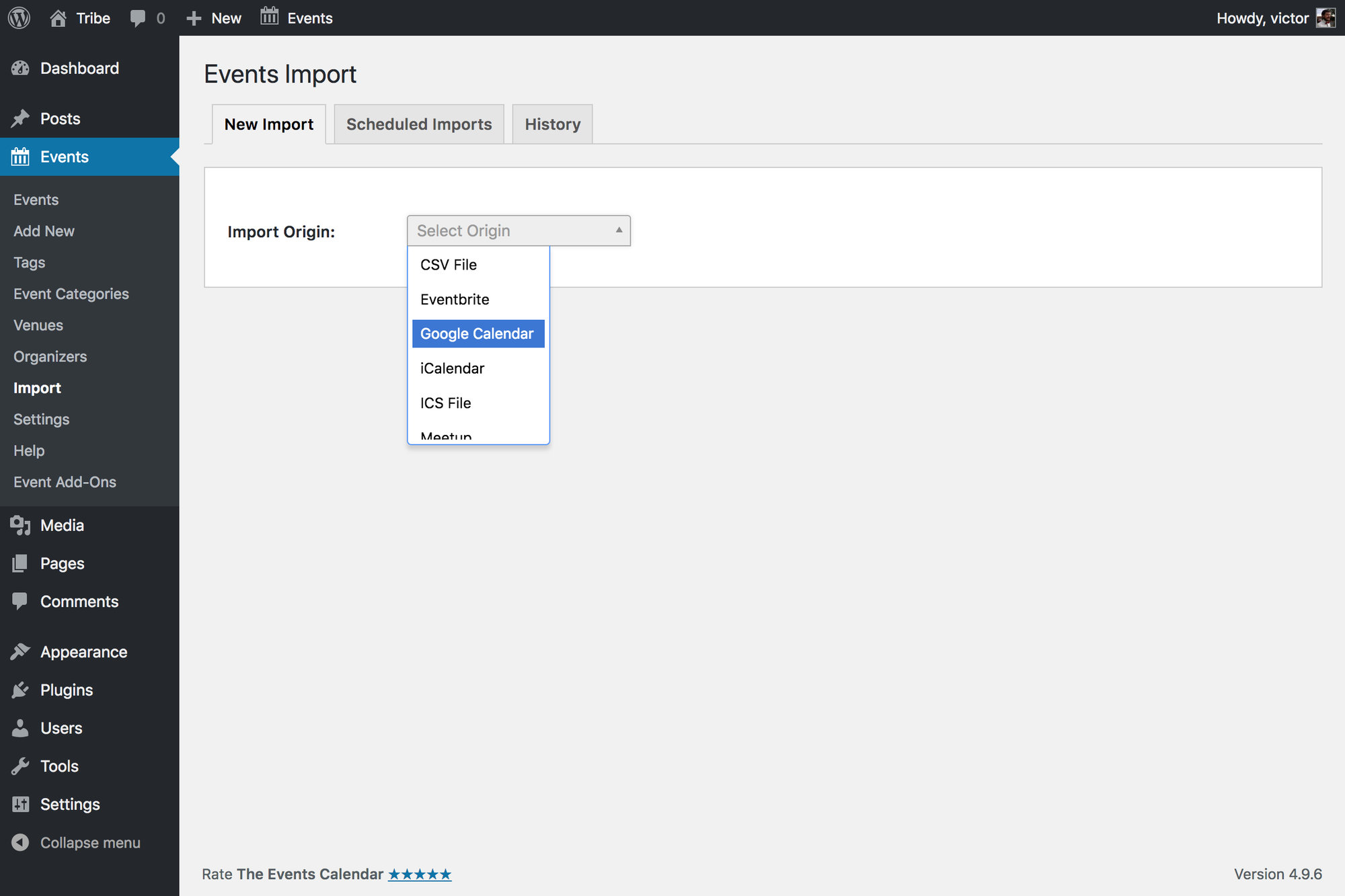Click the Events menu icon
Image resolution: width=1345 pixels, height=896 pixels.
click(20, 157)
